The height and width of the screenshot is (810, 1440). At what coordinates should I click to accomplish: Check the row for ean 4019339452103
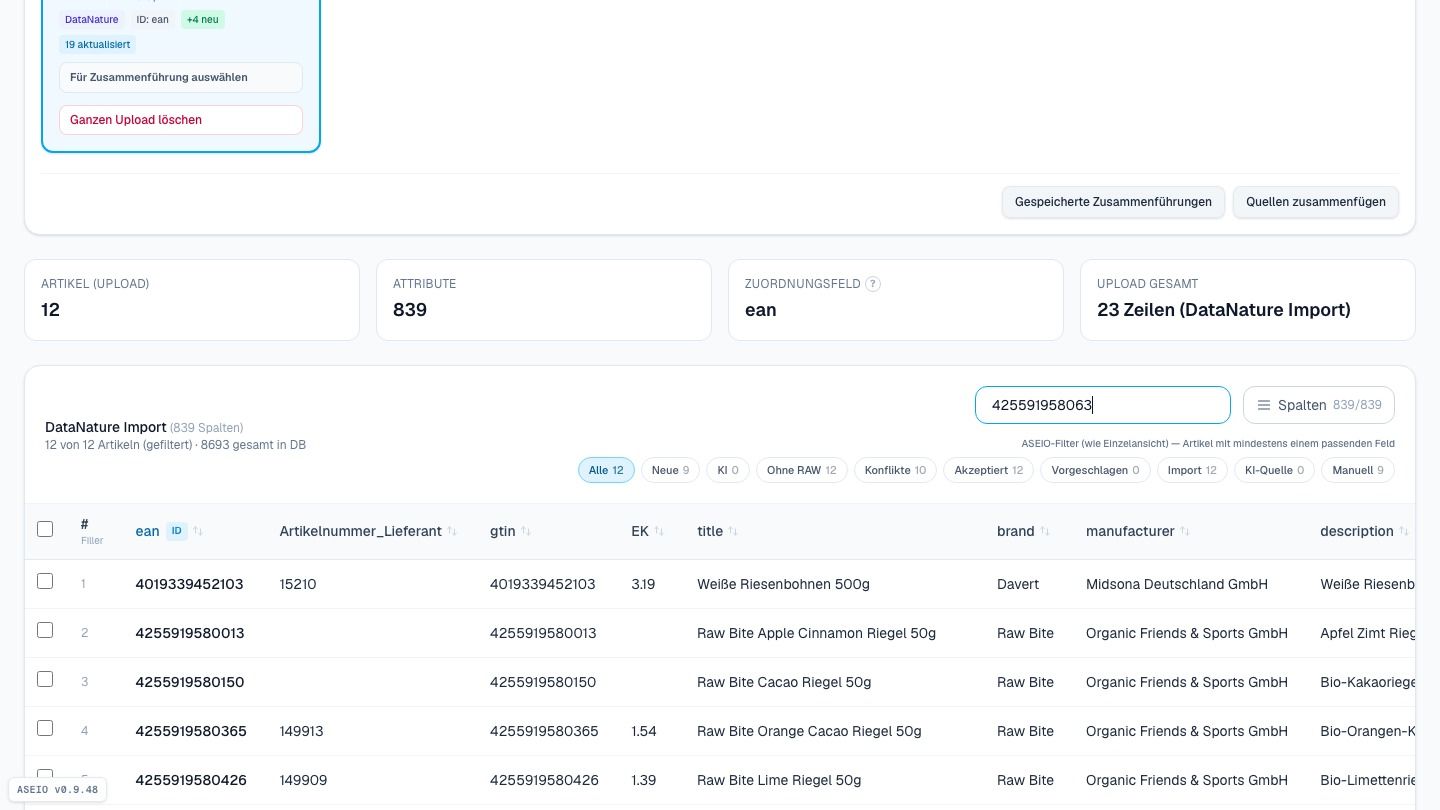[45, 581]
